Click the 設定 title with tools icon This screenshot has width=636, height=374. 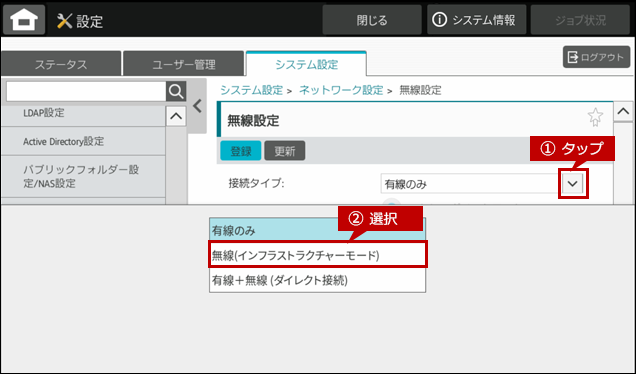[80, 21]
